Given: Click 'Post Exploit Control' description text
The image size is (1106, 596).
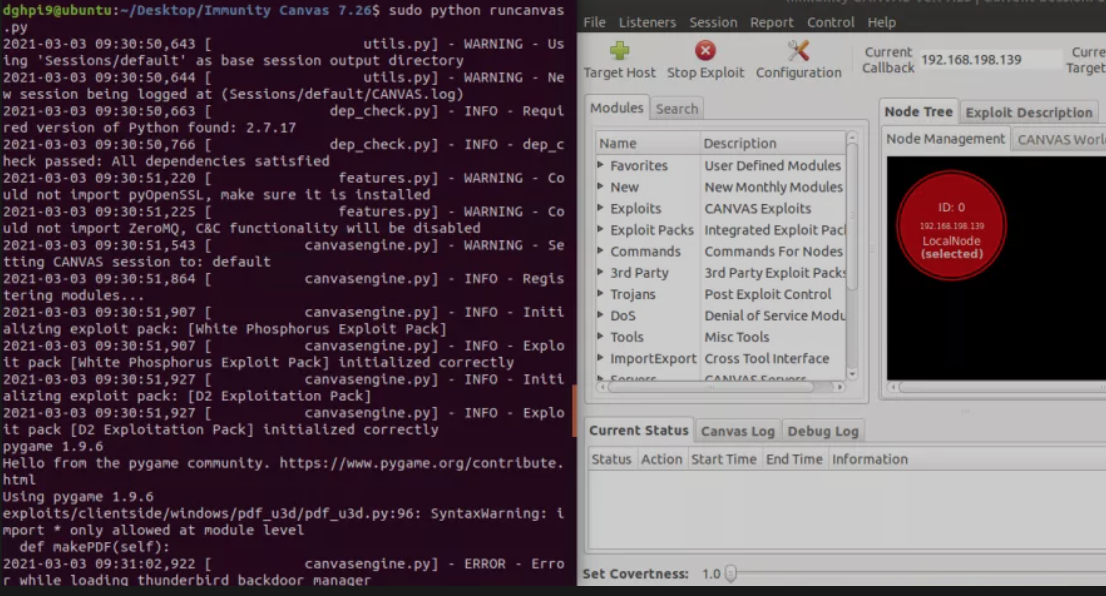Looking at the screenshot, I should (767, 294).
